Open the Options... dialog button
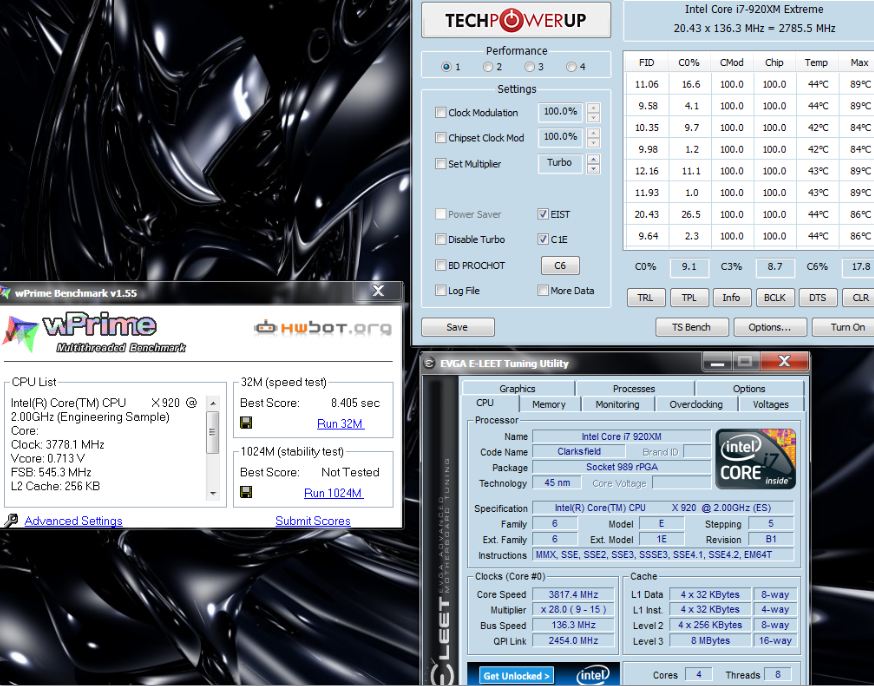Screen dimensions: 874x686 pos(770,327)
